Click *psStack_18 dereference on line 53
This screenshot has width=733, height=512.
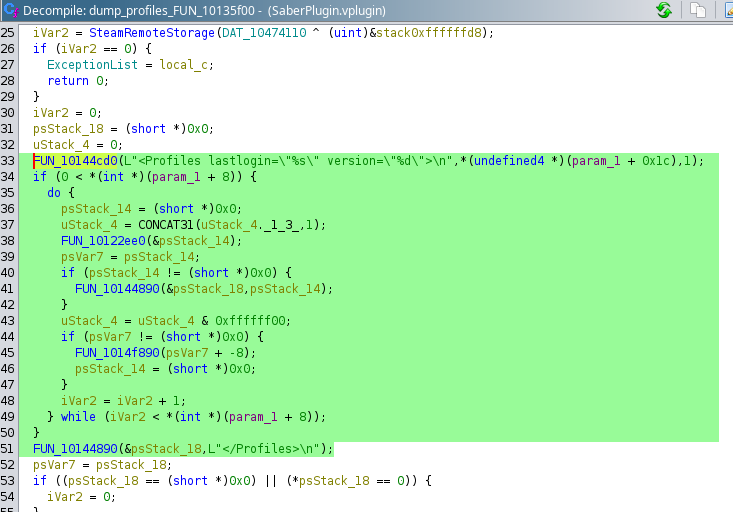coord(331,481)
